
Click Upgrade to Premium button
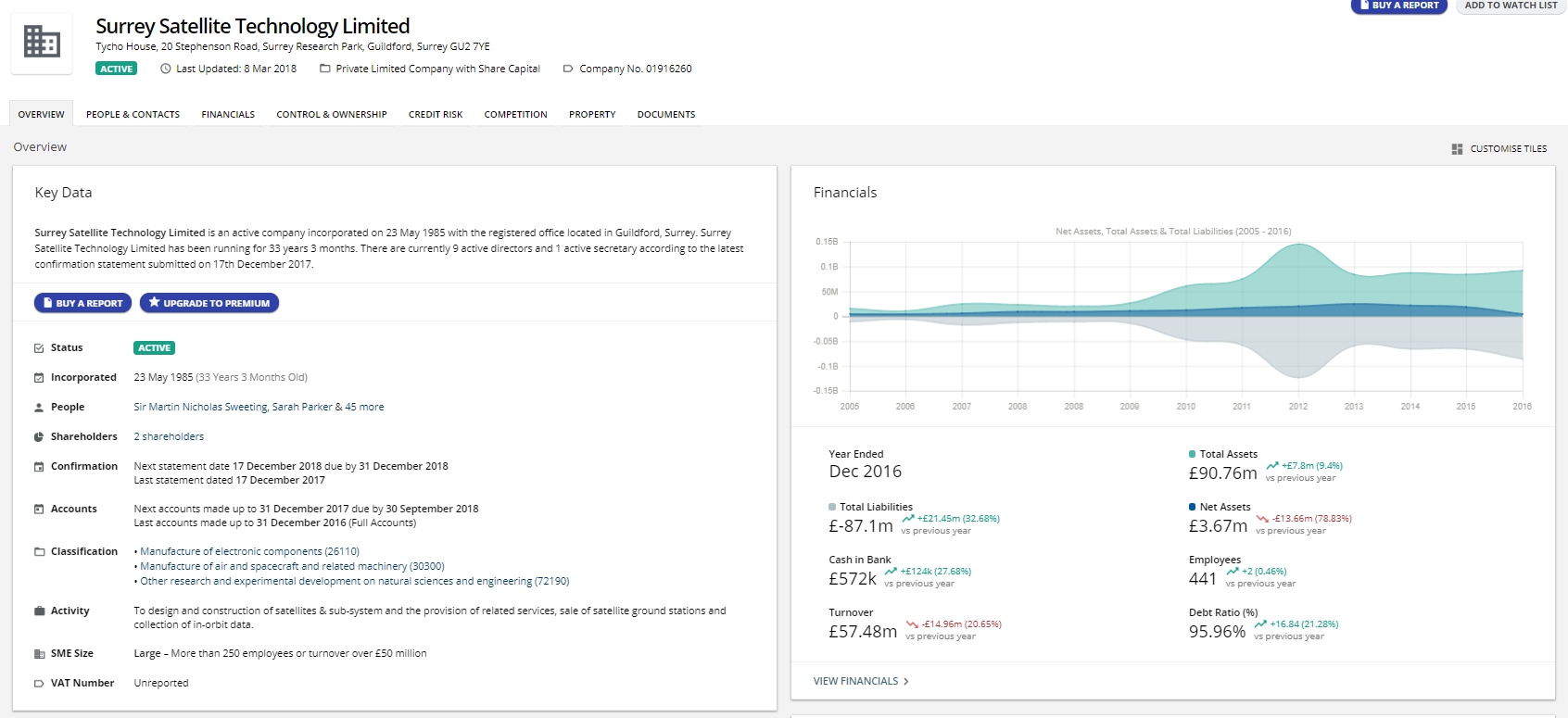pyautogui.click(x=209, y=303)
